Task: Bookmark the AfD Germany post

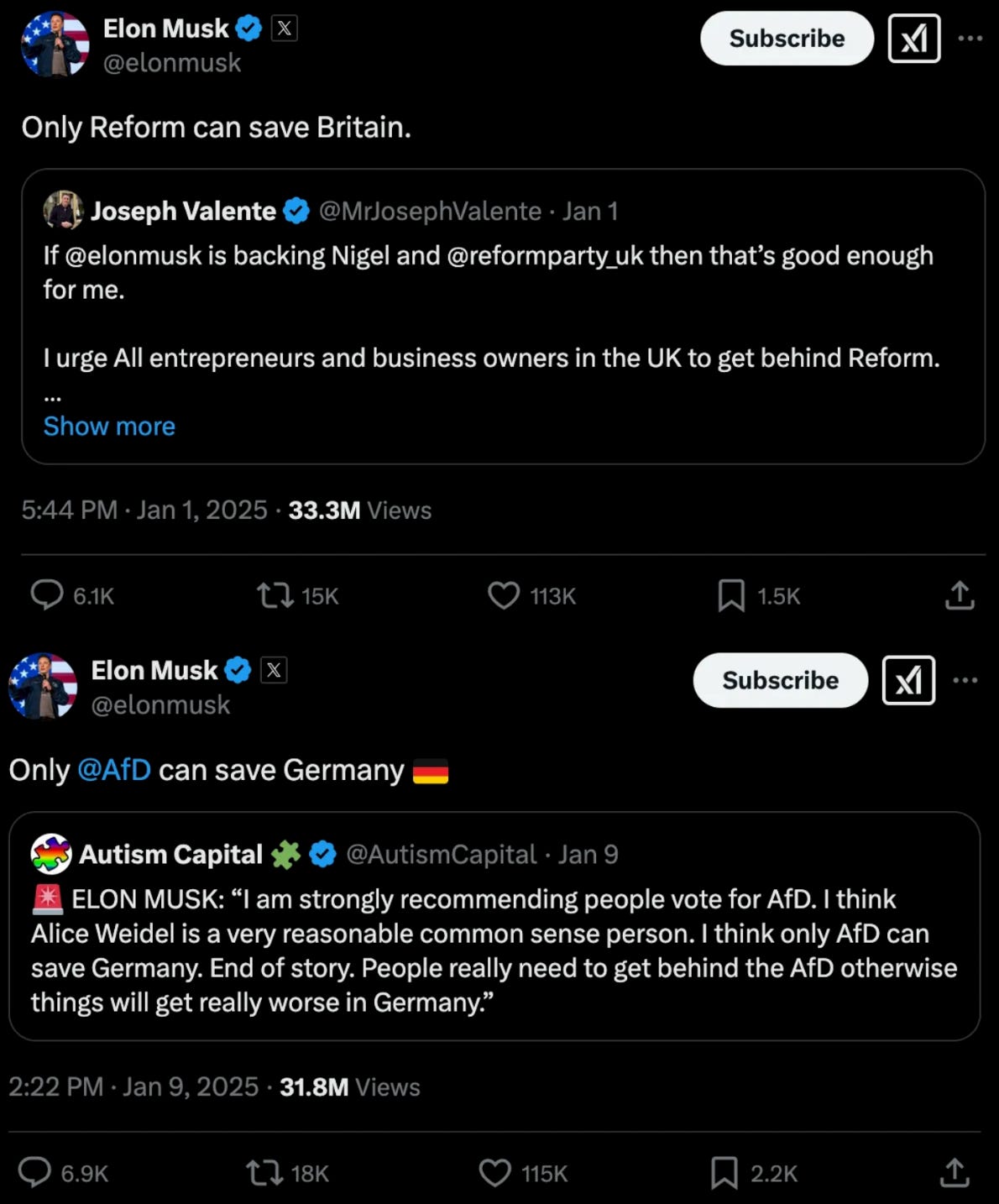Action: tap(724, 1173)
